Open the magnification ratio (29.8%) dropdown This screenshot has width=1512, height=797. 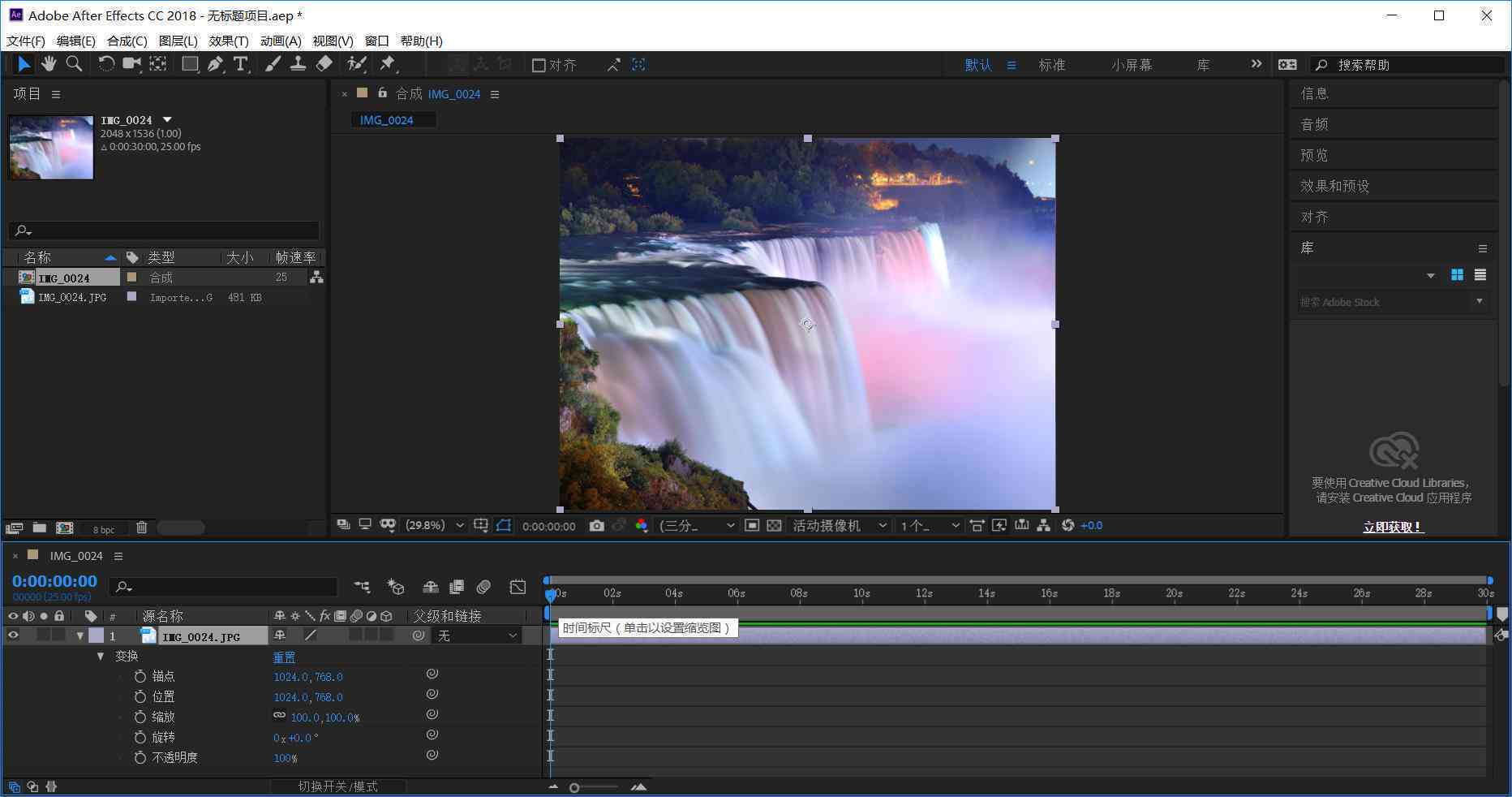pos(435,526)
